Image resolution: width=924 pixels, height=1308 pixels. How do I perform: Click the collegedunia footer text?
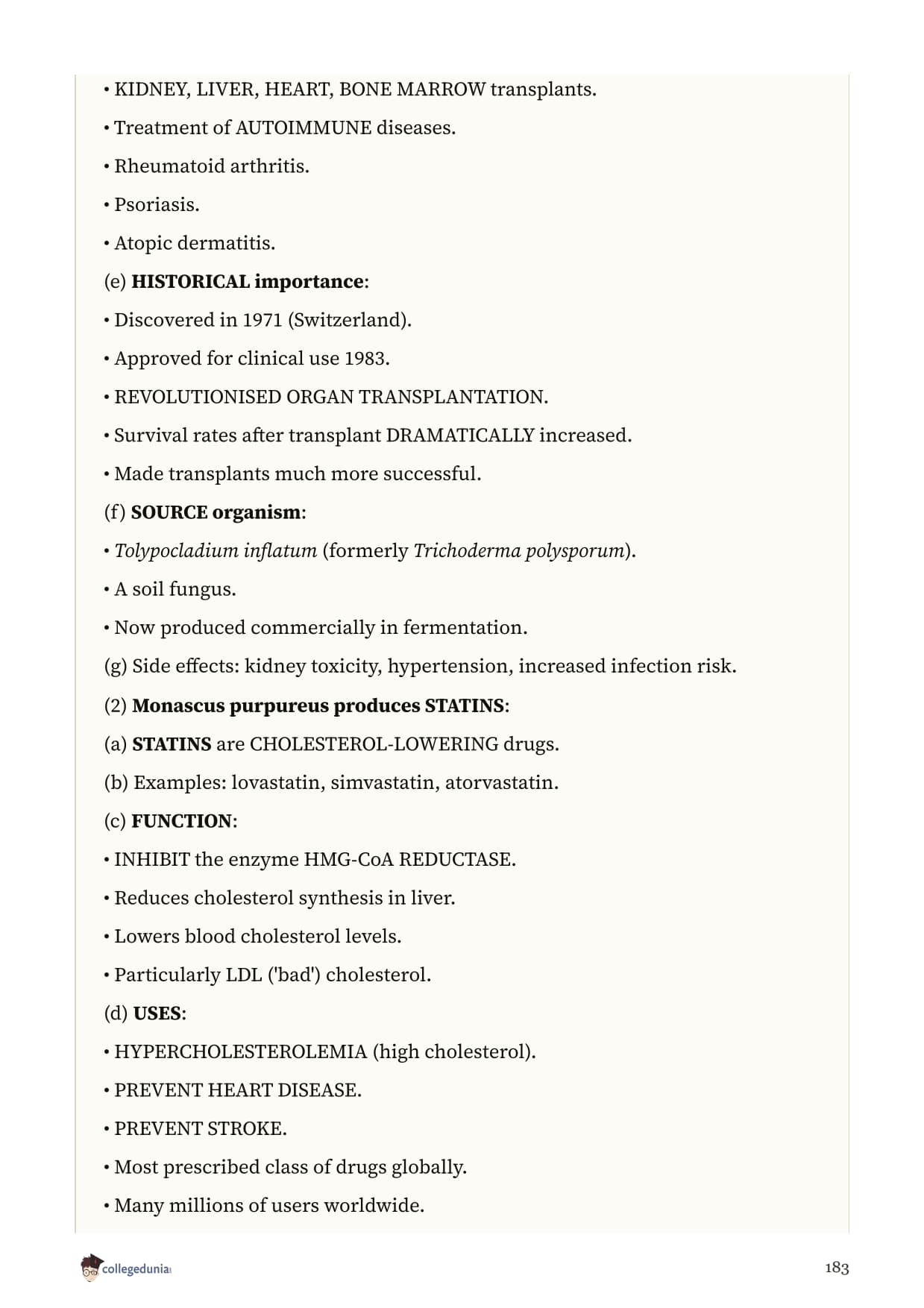[x=136, y=1268]
